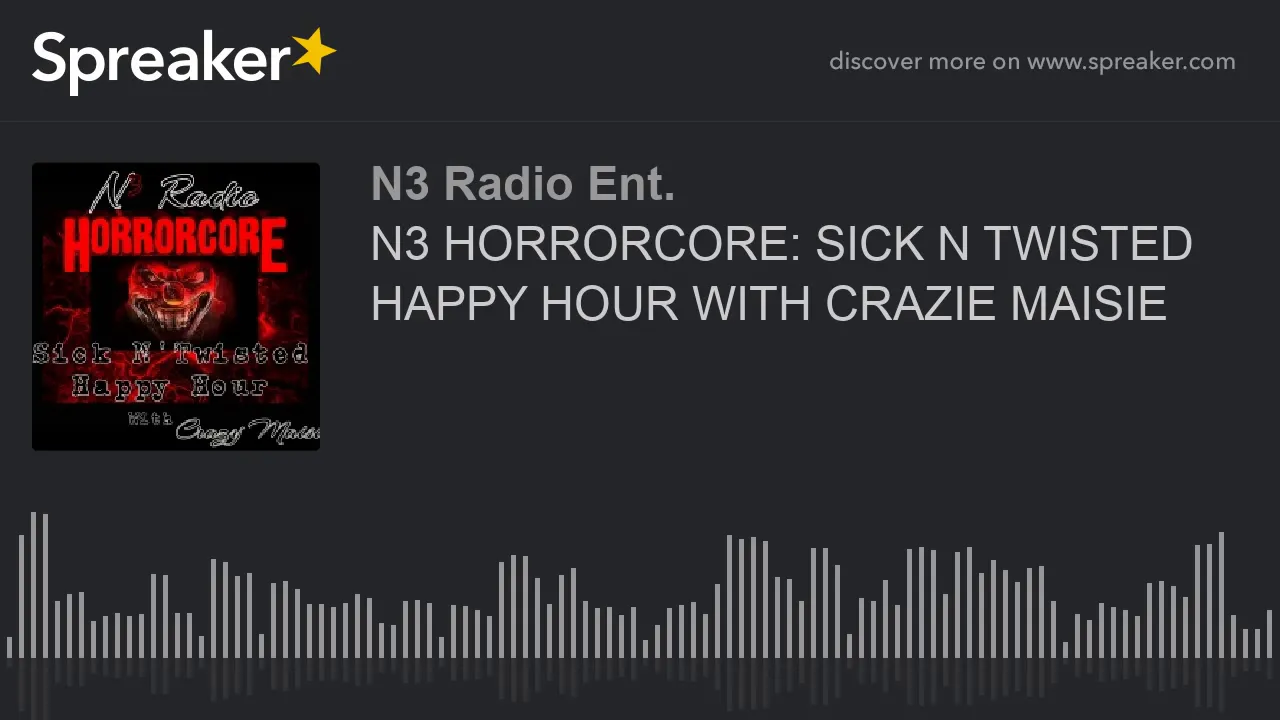The image size is (1280, 720).
Task: Click the yellow star in Spreaker logo
Action: click(314, 52)
